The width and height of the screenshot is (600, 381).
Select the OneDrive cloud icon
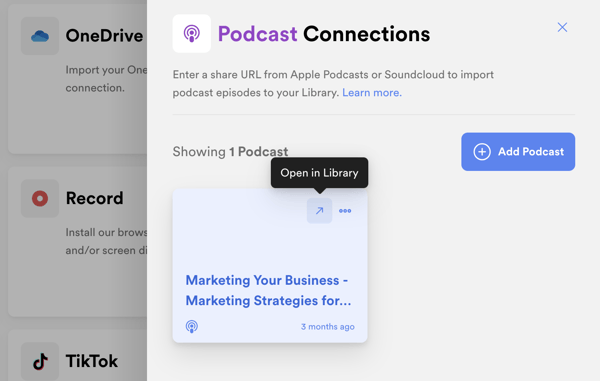pos(40,36)
